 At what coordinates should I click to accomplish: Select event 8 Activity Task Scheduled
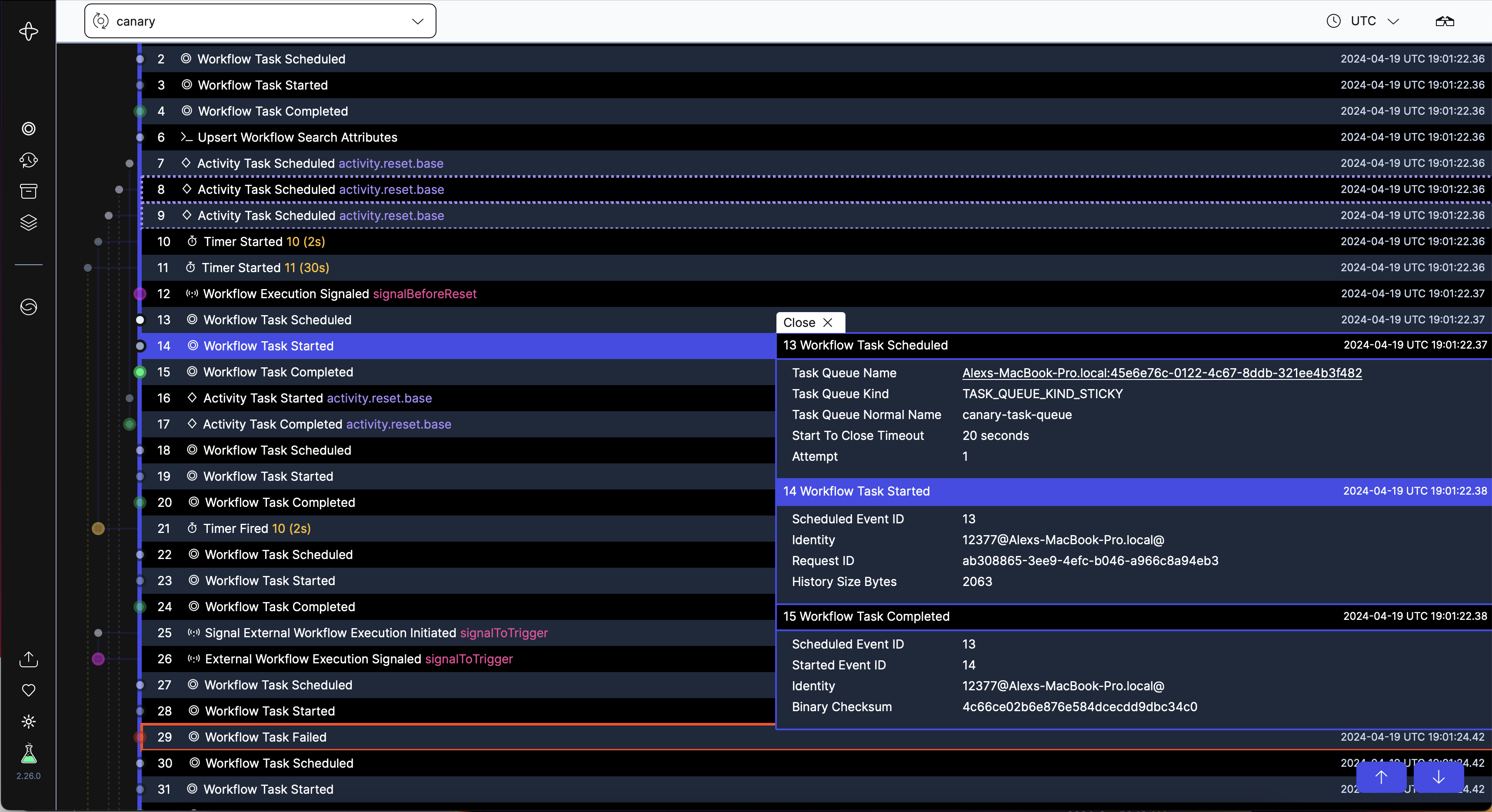816,190
